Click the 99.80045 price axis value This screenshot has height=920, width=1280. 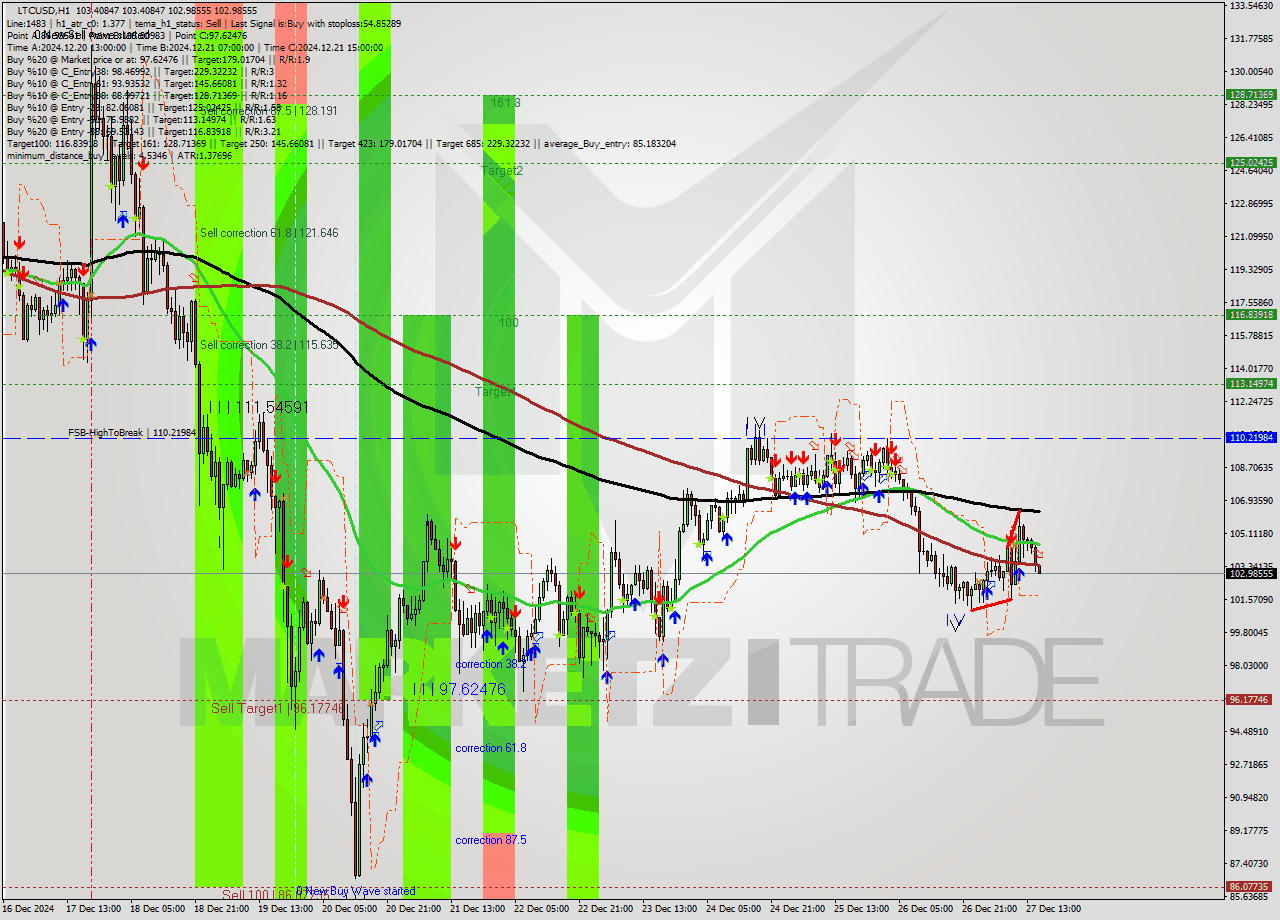click(x=1251, y=633)
